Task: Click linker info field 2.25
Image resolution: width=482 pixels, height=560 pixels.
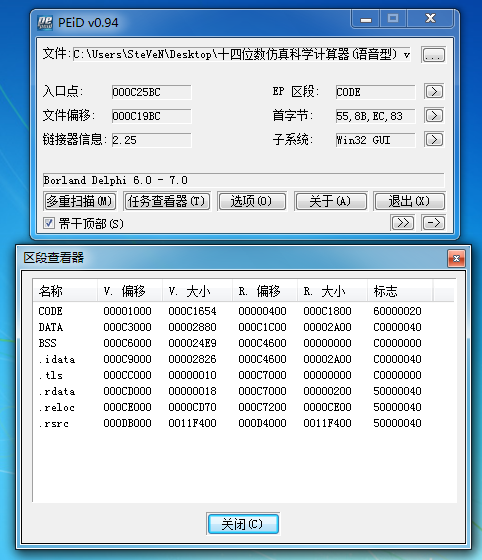Action: click(151, 140)
